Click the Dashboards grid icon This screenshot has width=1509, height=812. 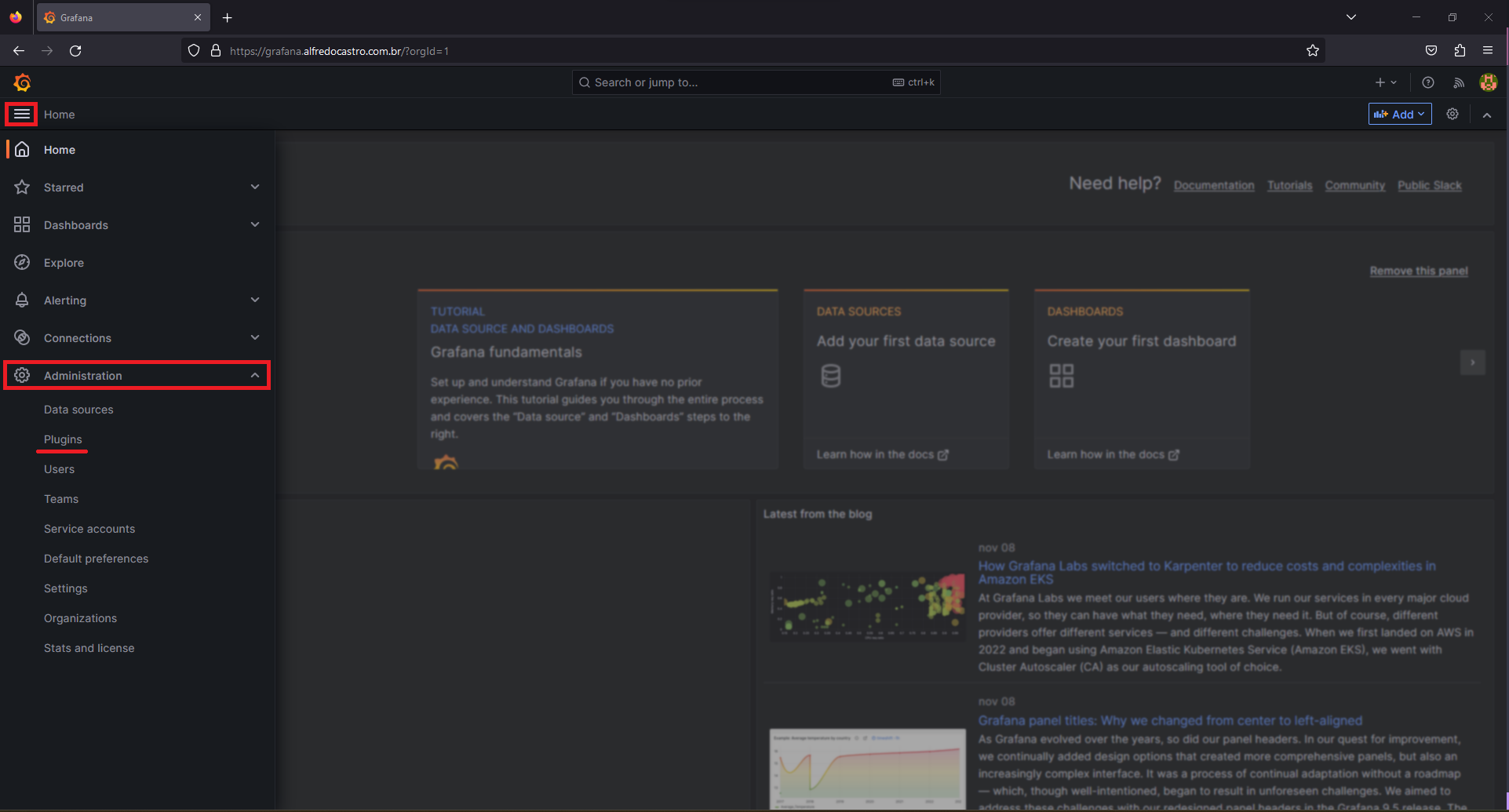22,225
